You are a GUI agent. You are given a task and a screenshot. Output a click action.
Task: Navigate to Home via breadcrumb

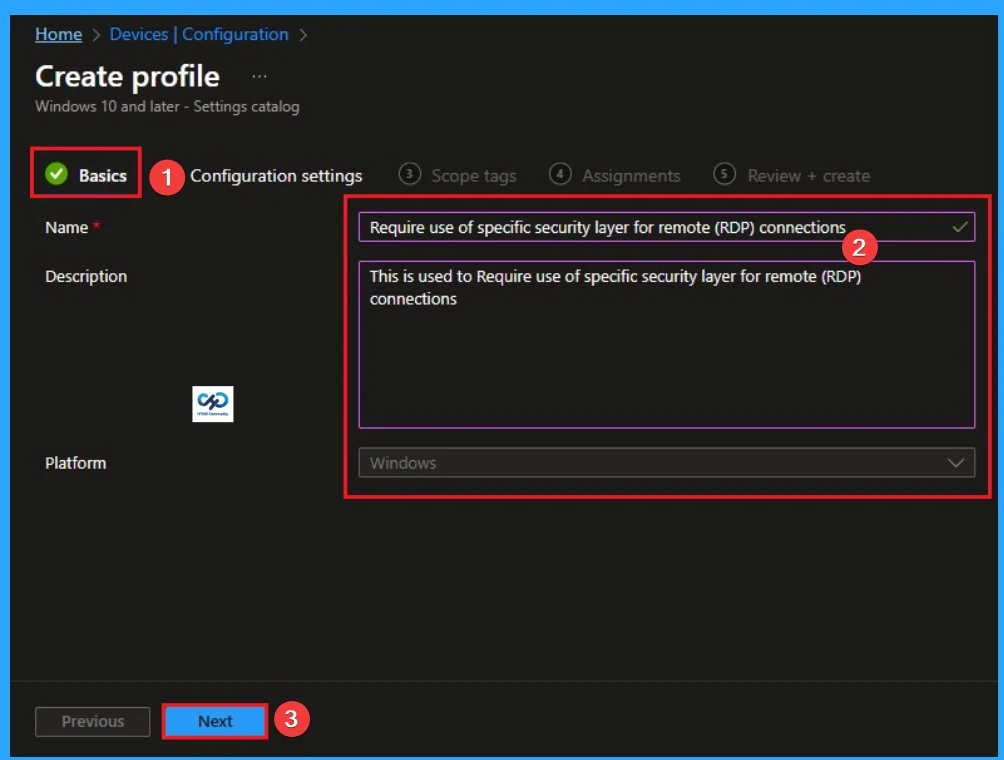tap(58, 33)
